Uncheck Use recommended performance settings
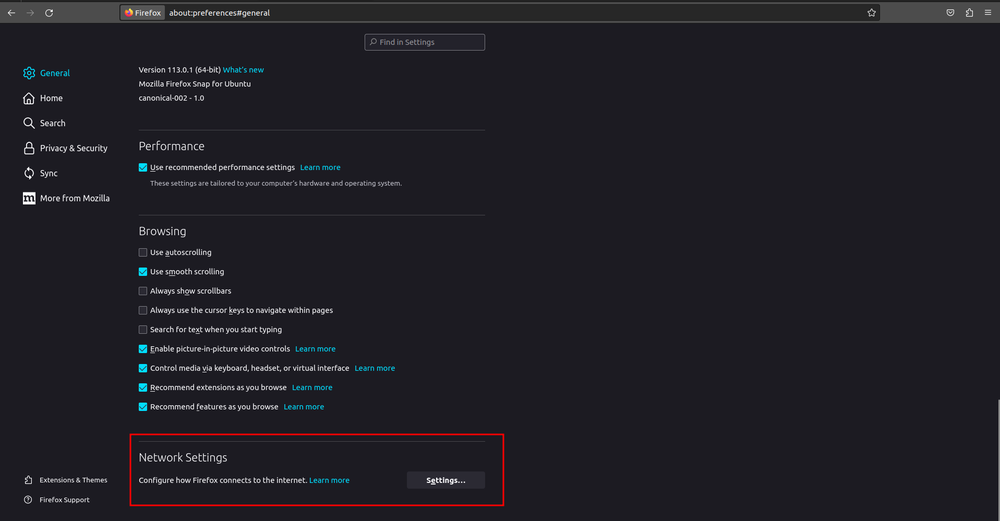1000x521 pixels. pyautogui.click(x=143, y=168)
